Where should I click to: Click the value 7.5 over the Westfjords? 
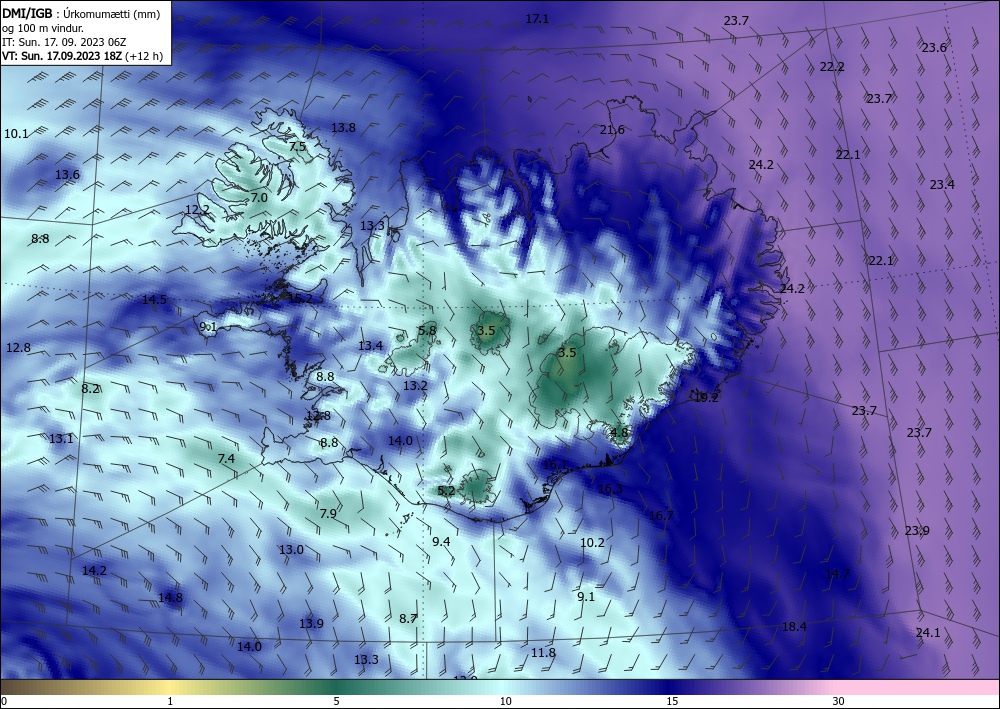[x=297, y=146]
